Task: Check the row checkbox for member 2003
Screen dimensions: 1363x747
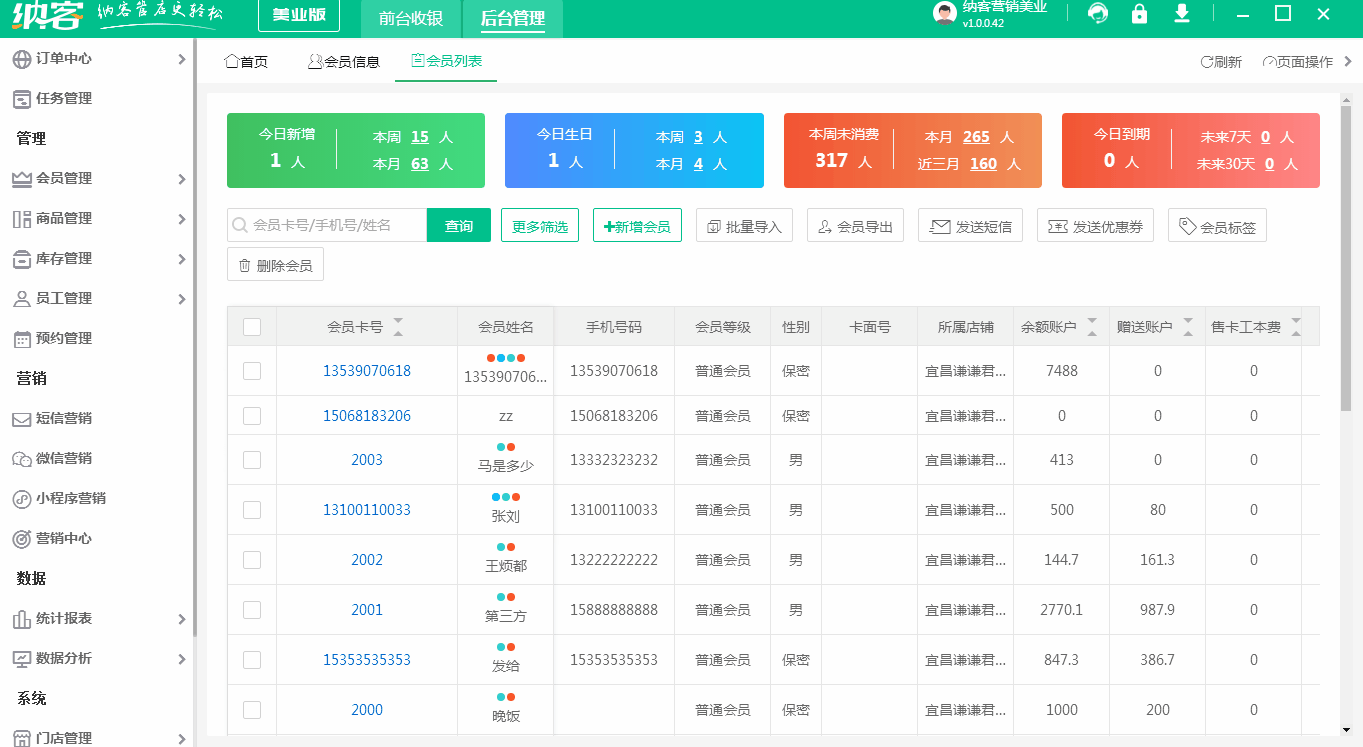Action: (x=253, y=459)
